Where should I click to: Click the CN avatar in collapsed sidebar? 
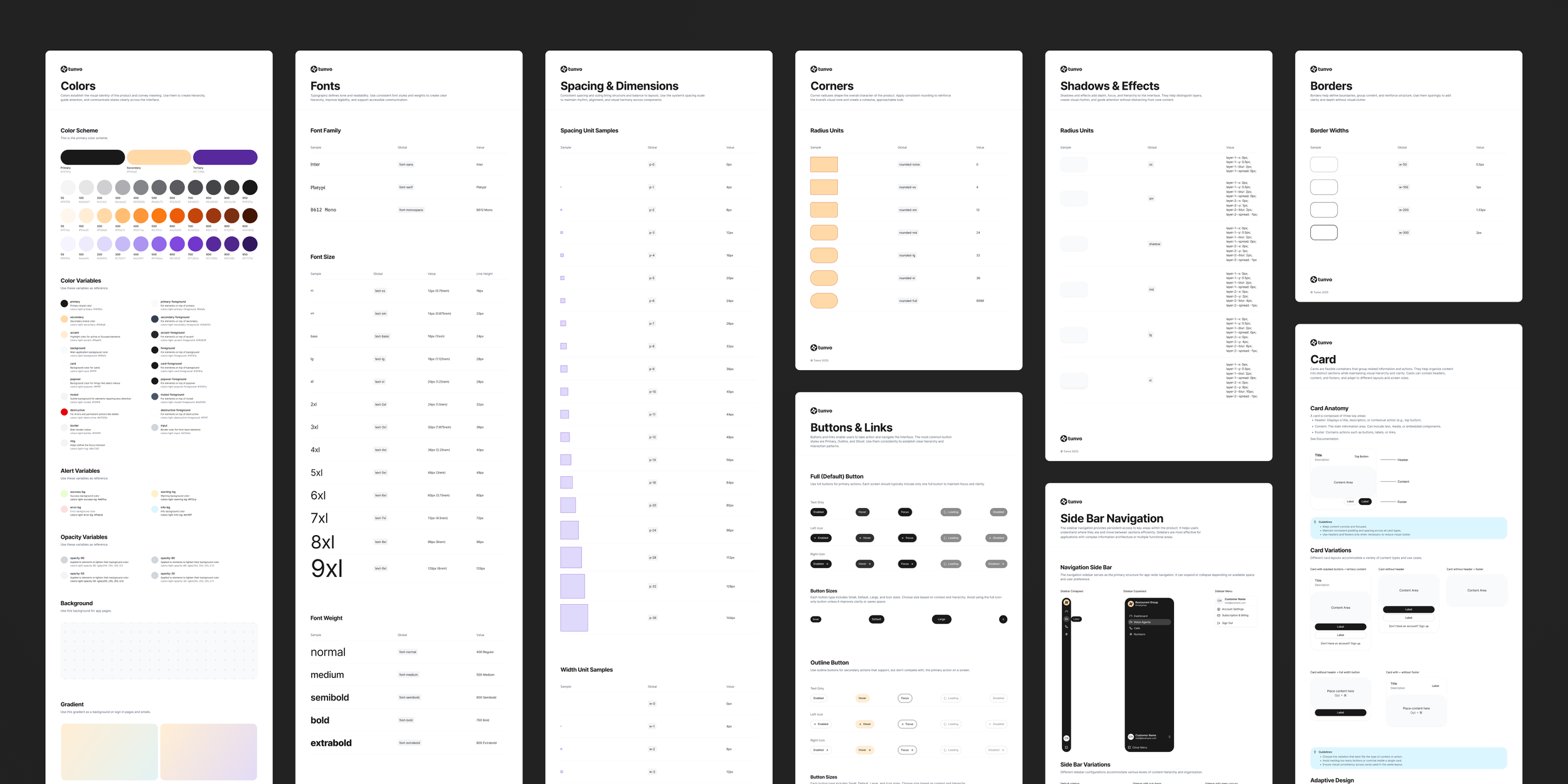(x=1066, y=738)
